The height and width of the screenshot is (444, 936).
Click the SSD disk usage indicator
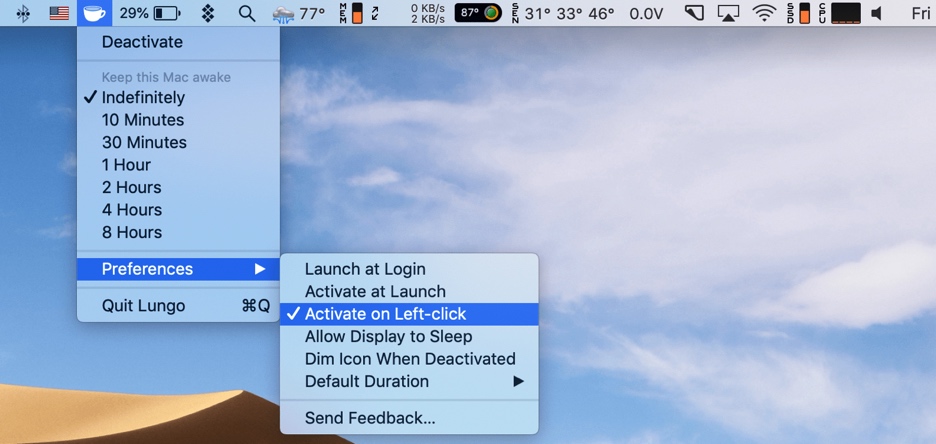point(798,13)
